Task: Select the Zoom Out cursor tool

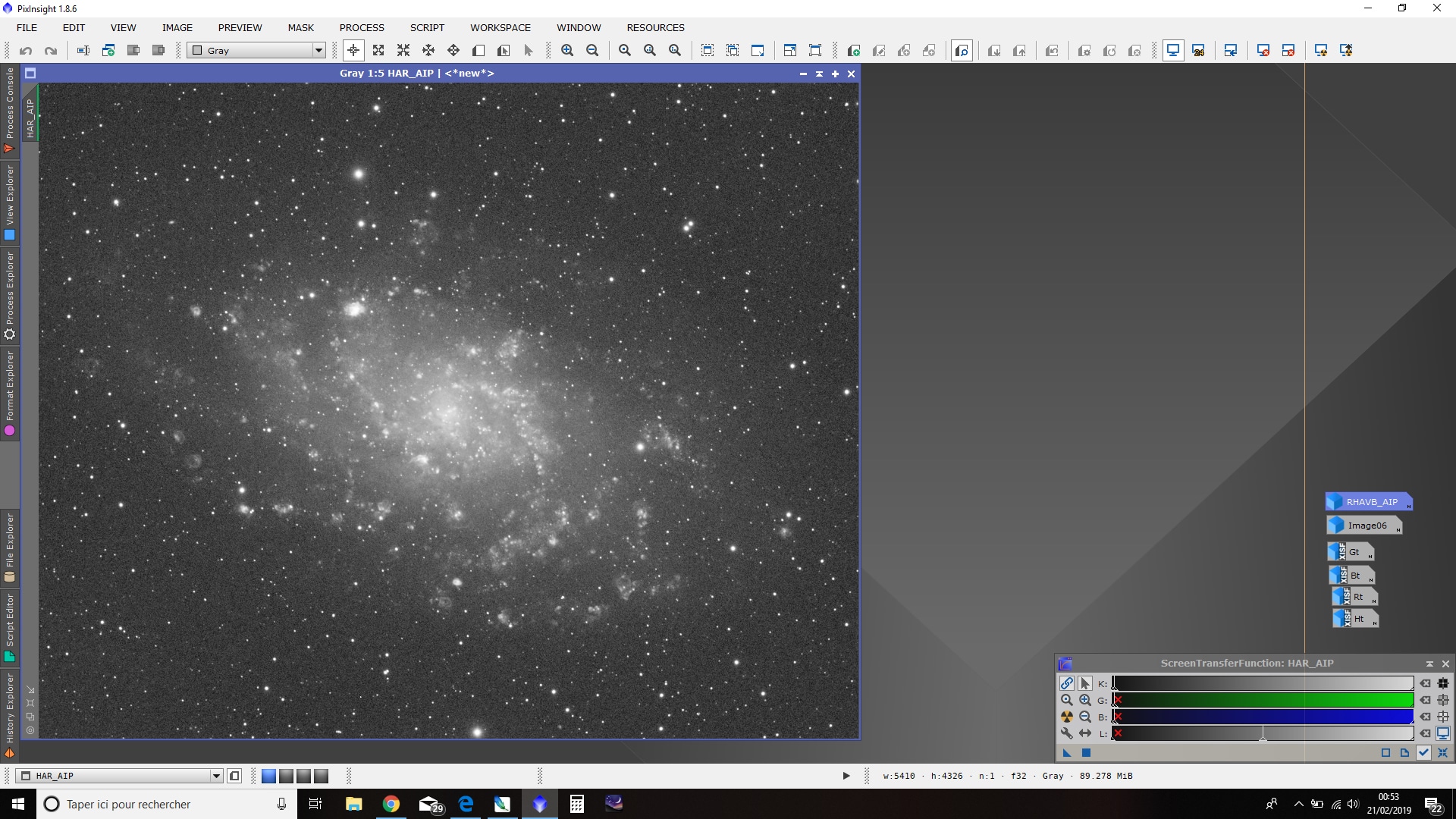Action: [x=403, y=51]
